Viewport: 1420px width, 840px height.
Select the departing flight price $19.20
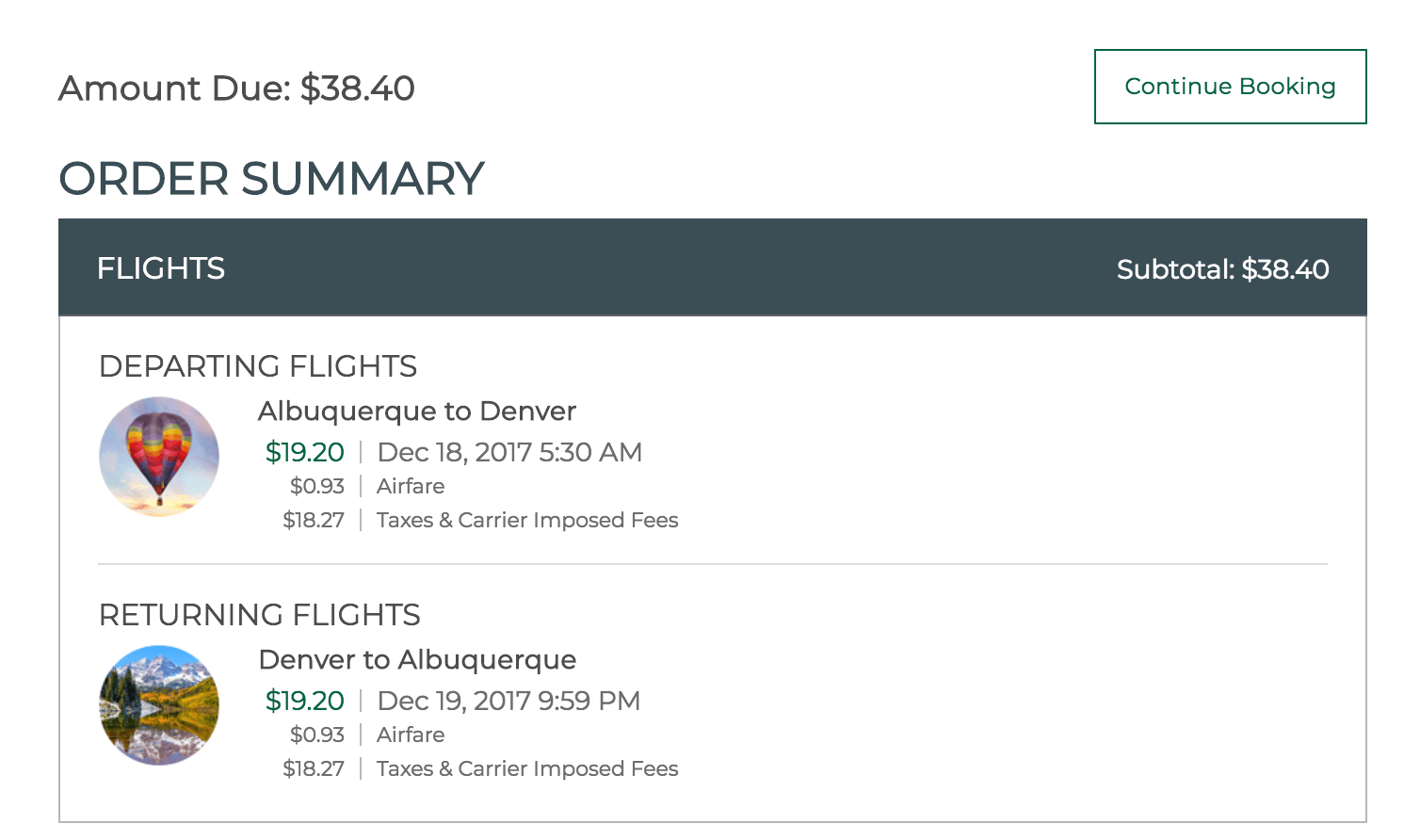(305, 452)
